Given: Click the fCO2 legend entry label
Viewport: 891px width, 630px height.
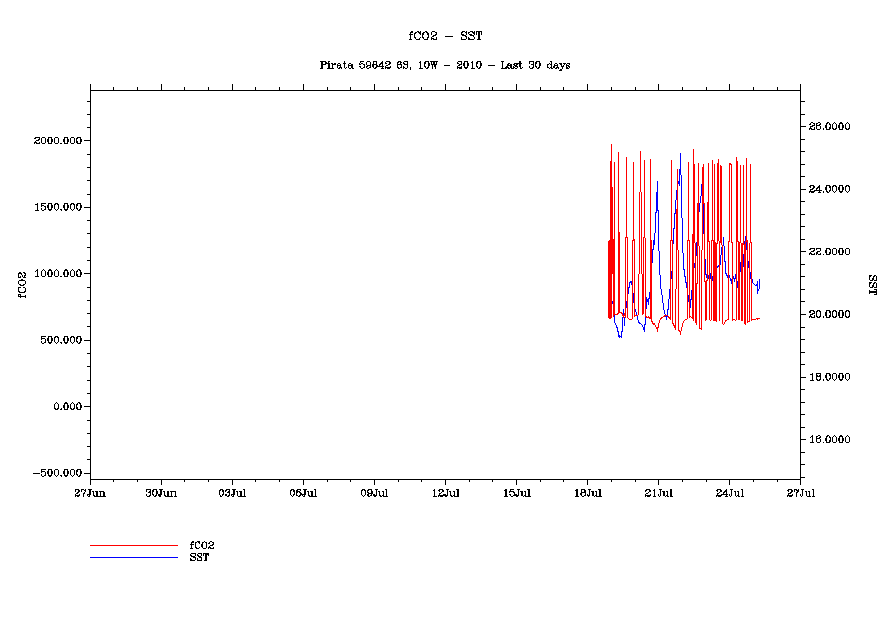Looking at the screenshot, I should (x=202, y=545).
